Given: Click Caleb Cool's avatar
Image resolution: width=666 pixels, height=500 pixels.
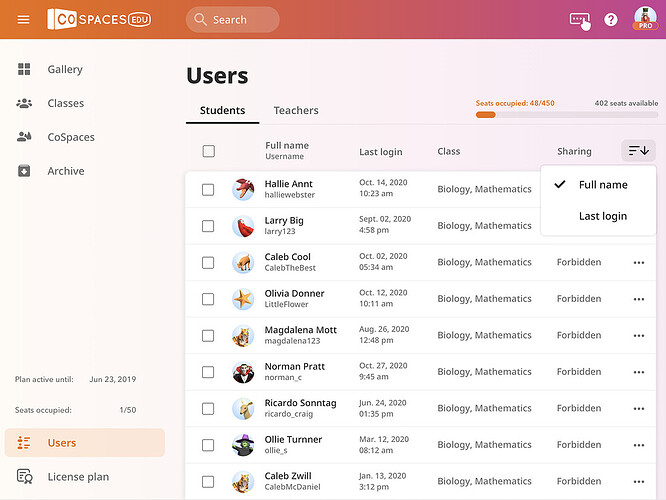Looking at the screenshot, I should click(243, 263).
